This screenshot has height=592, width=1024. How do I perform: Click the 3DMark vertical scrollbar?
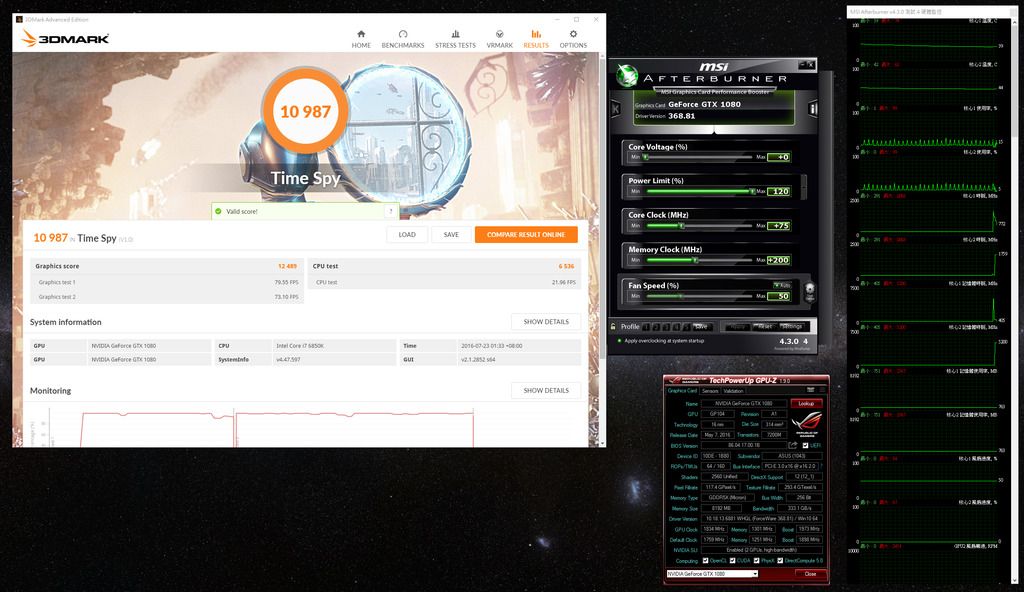pos(602,248)
